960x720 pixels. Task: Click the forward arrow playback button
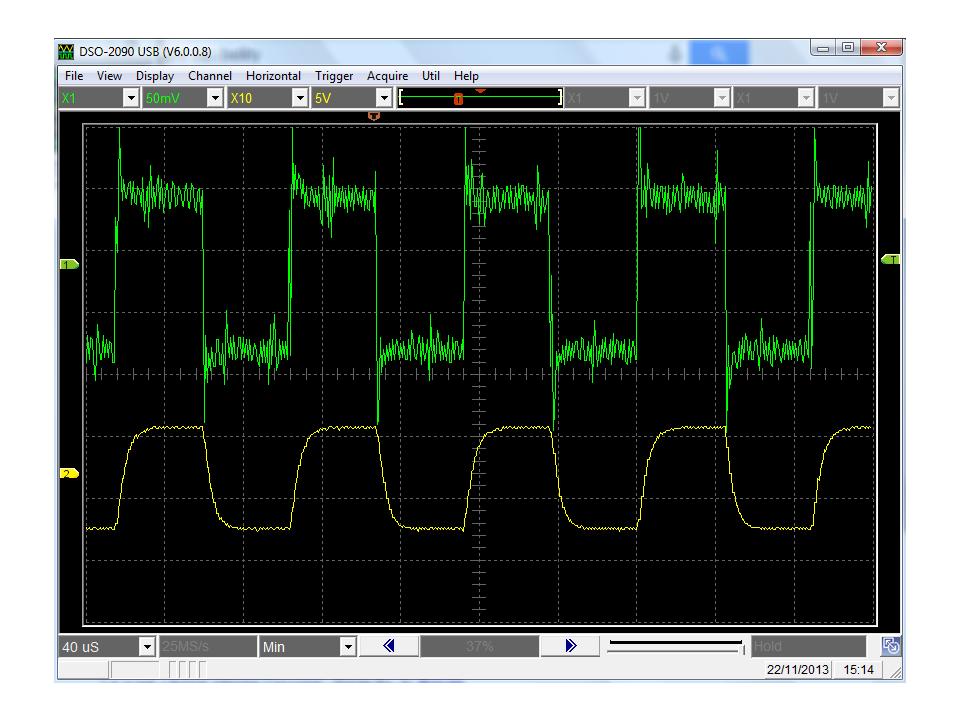[570, 647]
